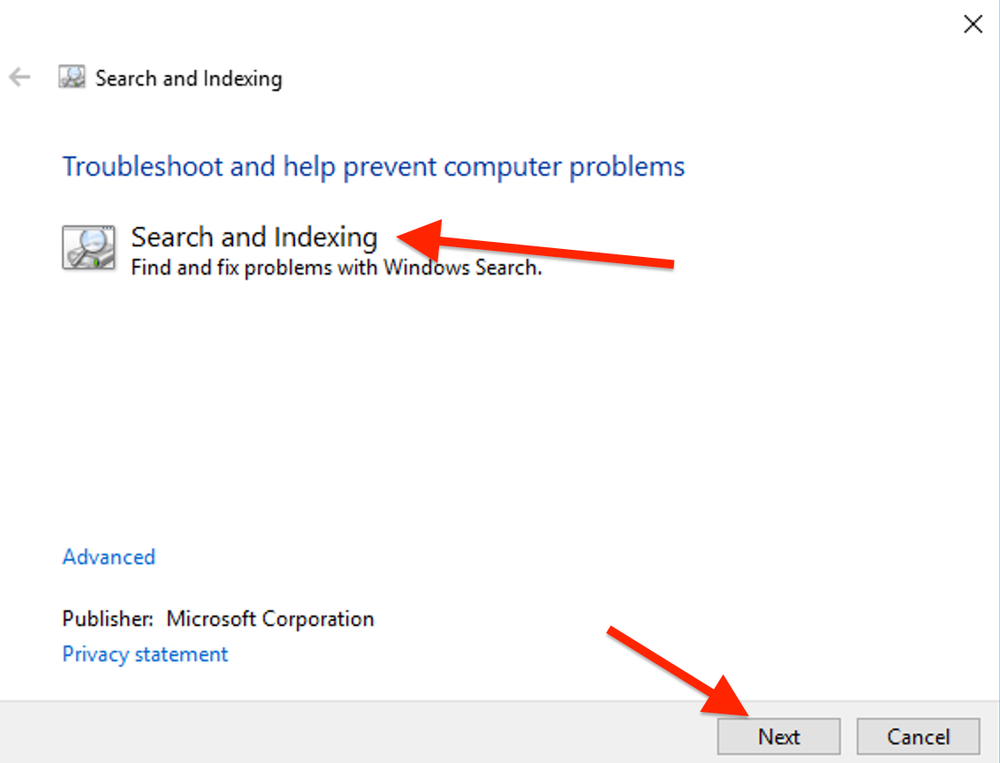Click the header icon beside Search and Indexing

71,77
